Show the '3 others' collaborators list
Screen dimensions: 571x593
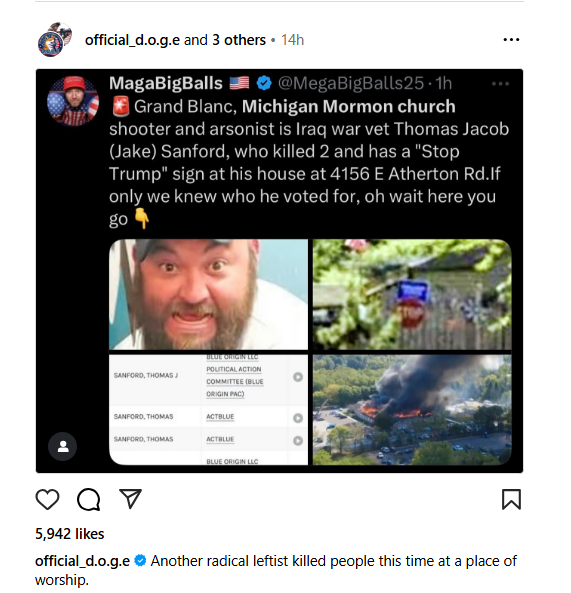pos(239,40)
